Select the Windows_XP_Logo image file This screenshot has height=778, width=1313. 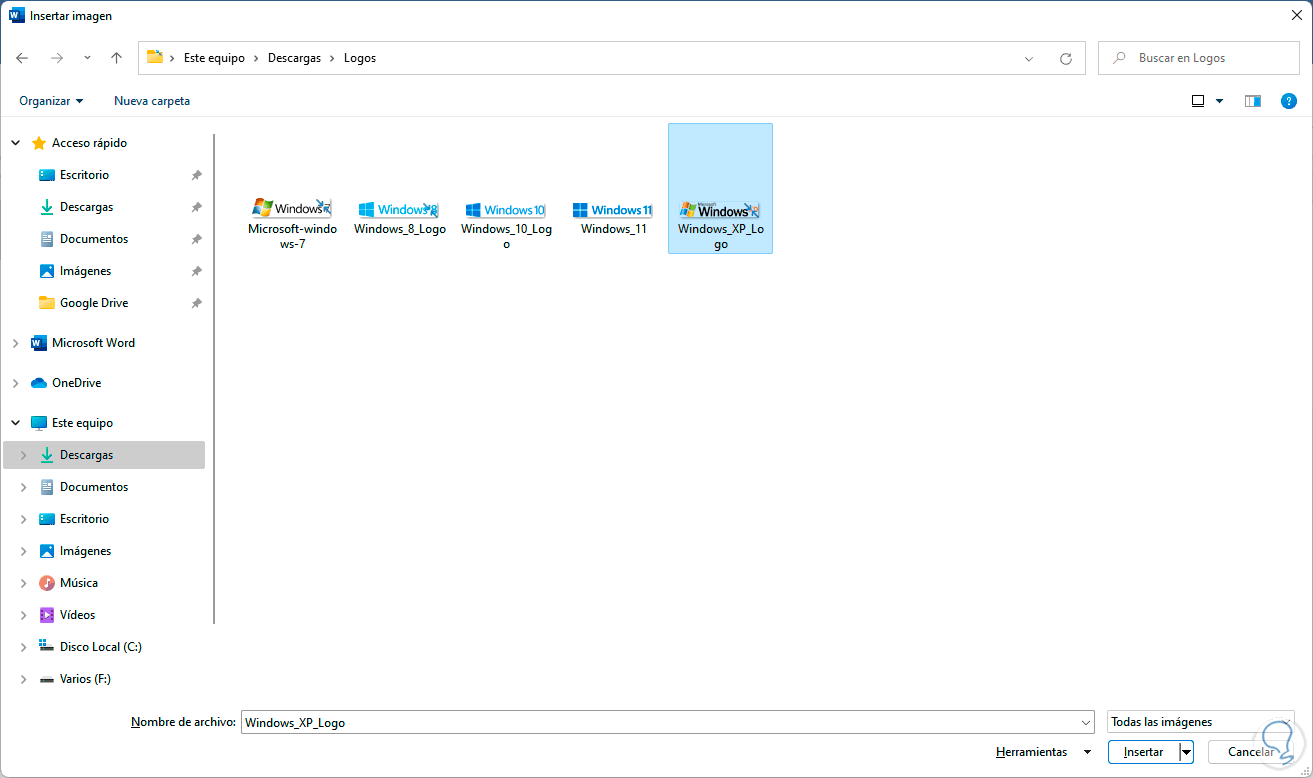[x=720, y=188]
